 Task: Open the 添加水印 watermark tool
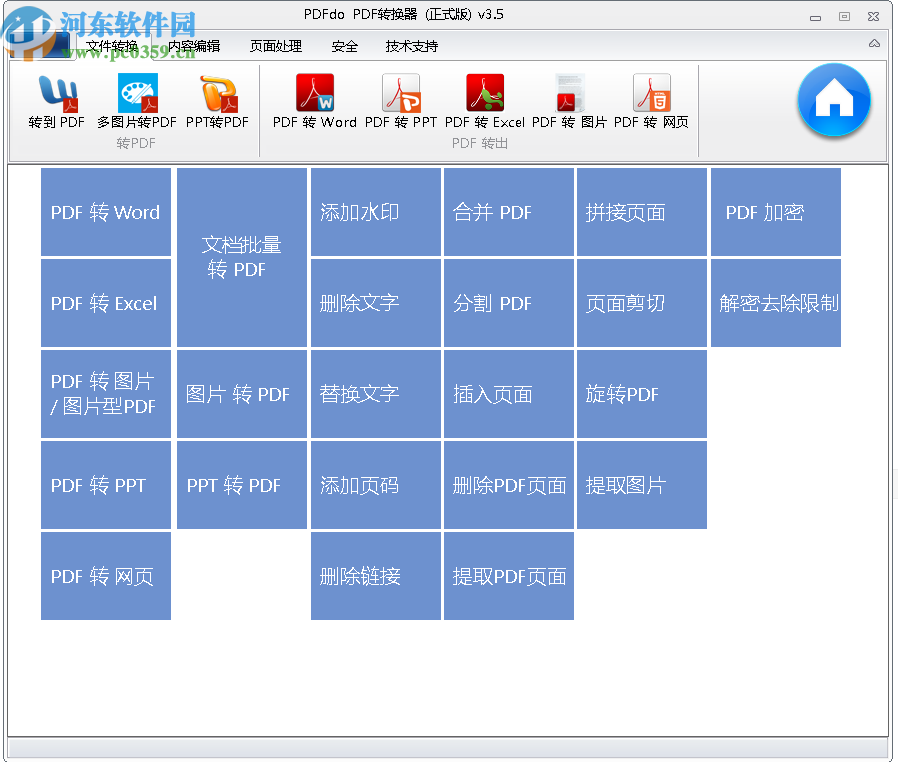pos(375,212)
